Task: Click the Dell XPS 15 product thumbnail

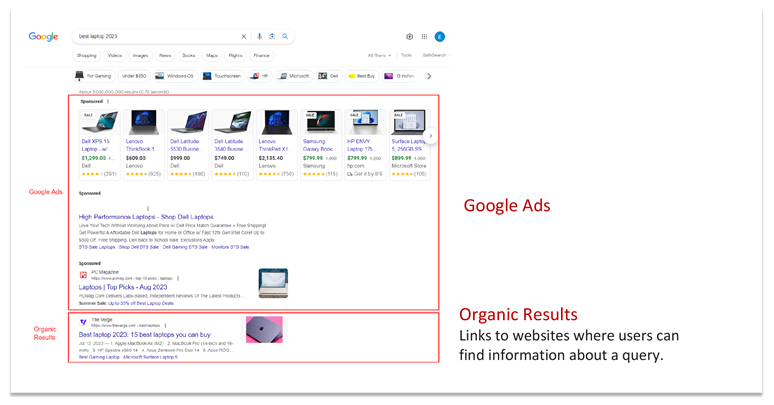Action: coord(99,123)
